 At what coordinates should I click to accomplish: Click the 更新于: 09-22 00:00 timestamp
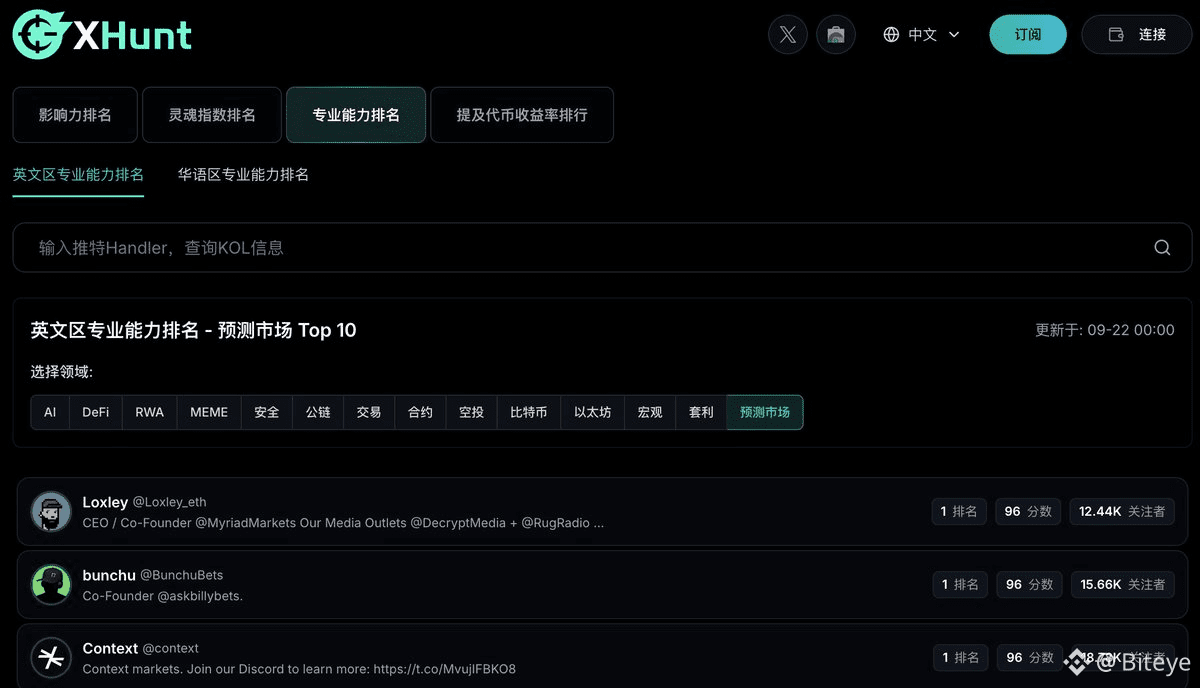[x=1105, y=330]
